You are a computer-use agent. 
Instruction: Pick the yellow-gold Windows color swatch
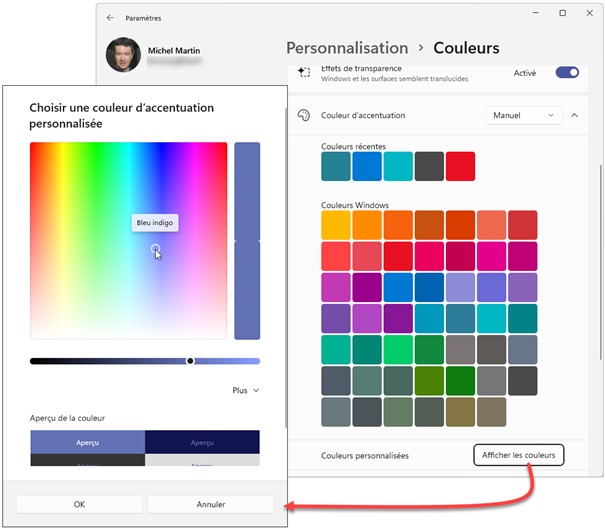[x=336, y=225]
